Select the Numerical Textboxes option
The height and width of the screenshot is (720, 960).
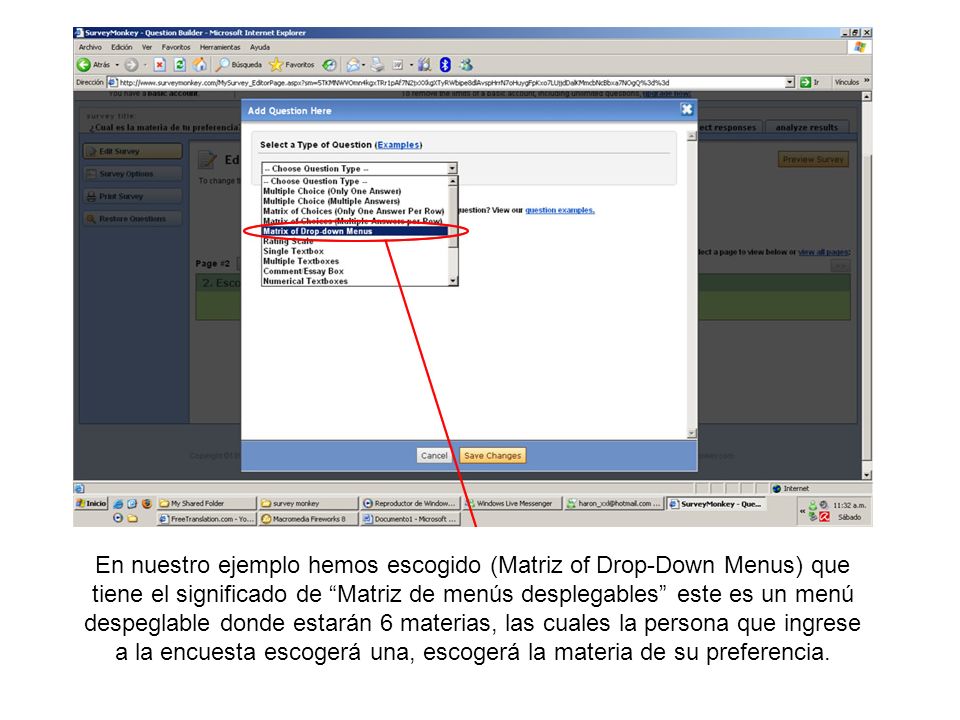point(305,281)
